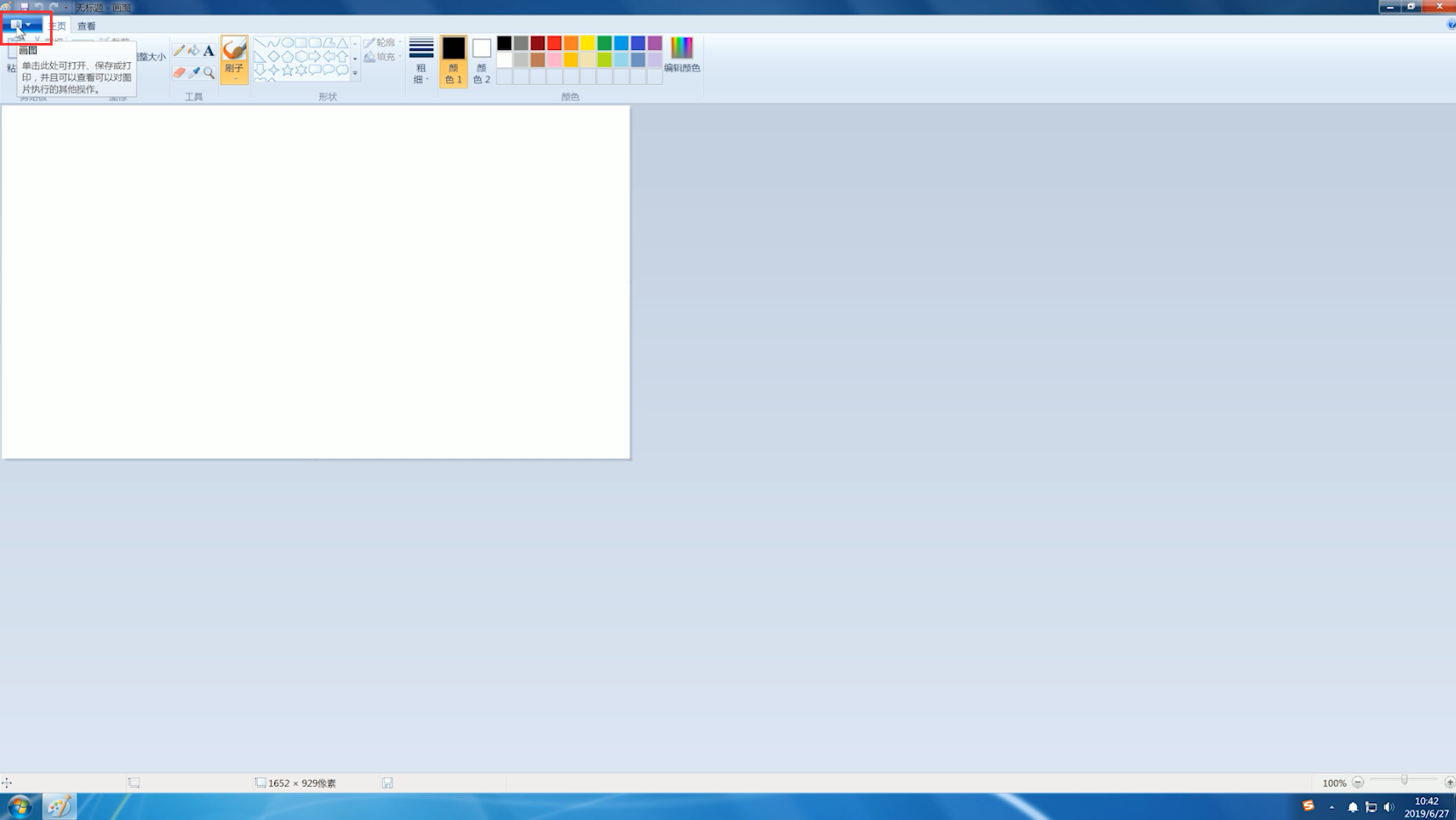Click the Undo arrow in the title bar
This screenshot has width=1456, height=820.
pos(39,7)
